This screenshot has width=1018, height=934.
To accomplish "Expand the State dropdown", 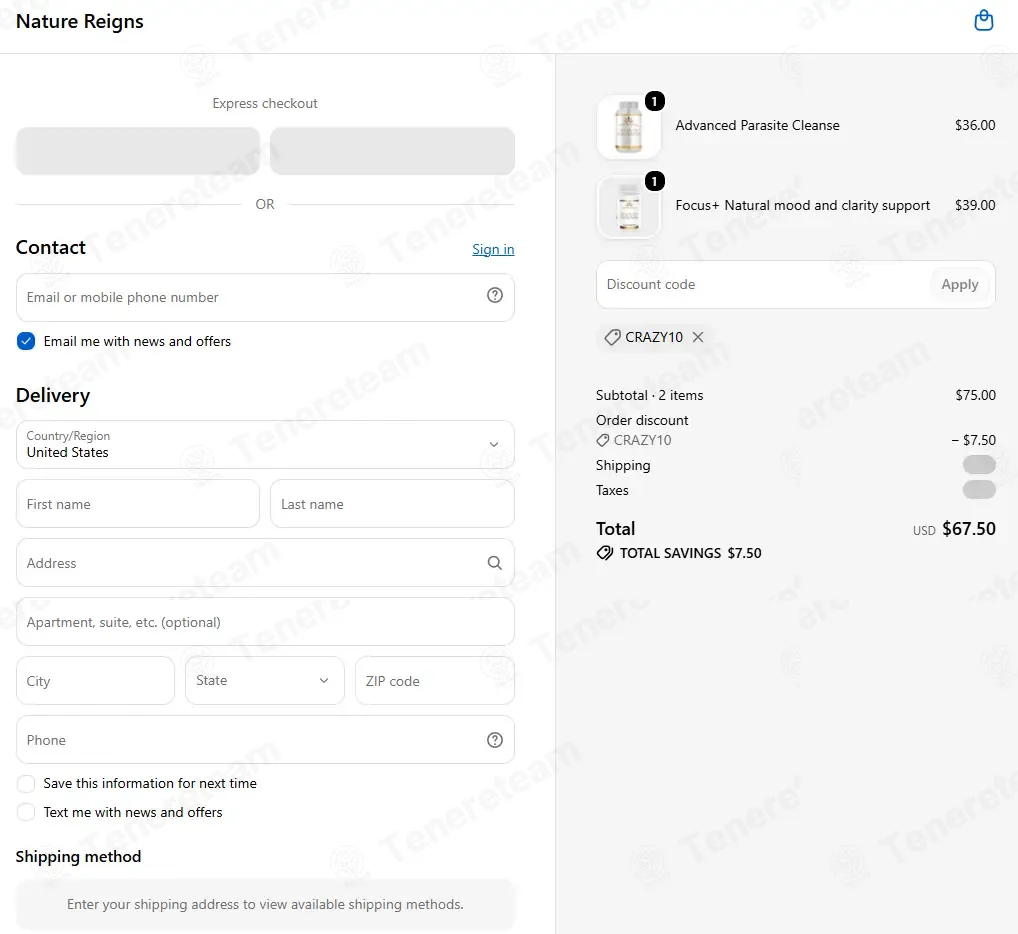I will pos(264,680).
